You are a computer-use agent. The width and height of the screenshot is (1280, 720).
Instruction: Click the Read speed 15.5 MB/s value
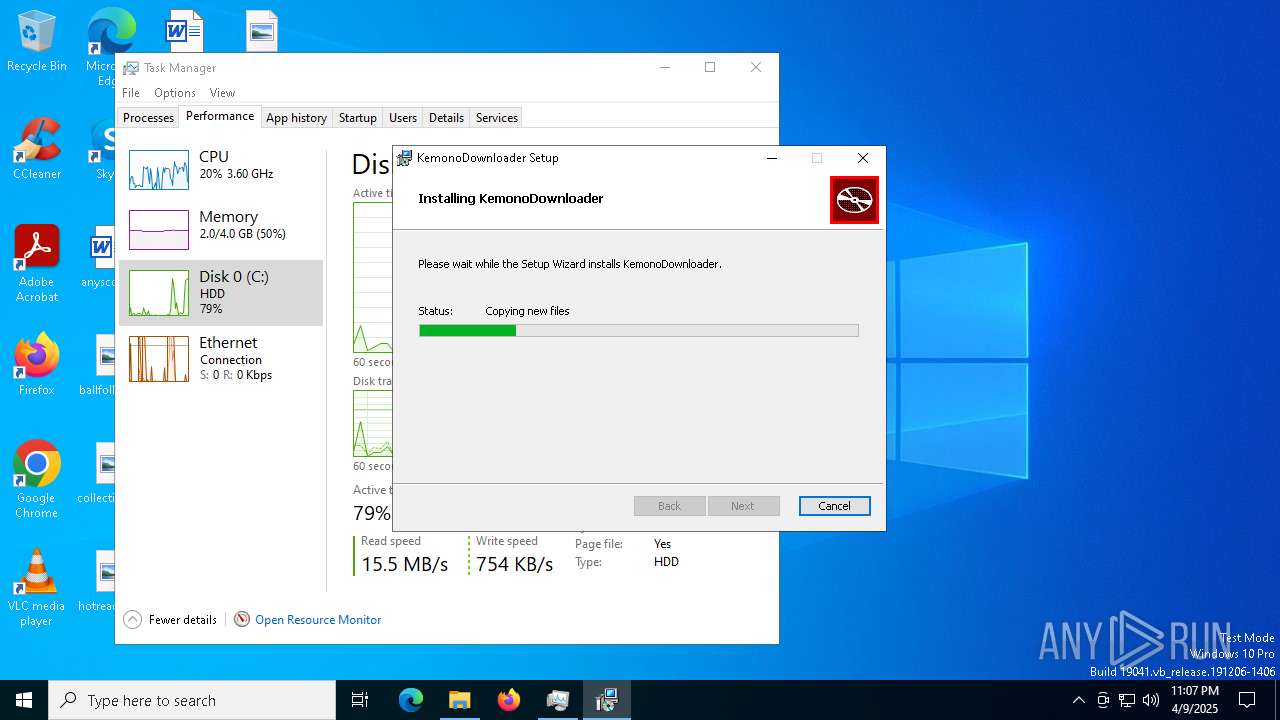(405, 564)
